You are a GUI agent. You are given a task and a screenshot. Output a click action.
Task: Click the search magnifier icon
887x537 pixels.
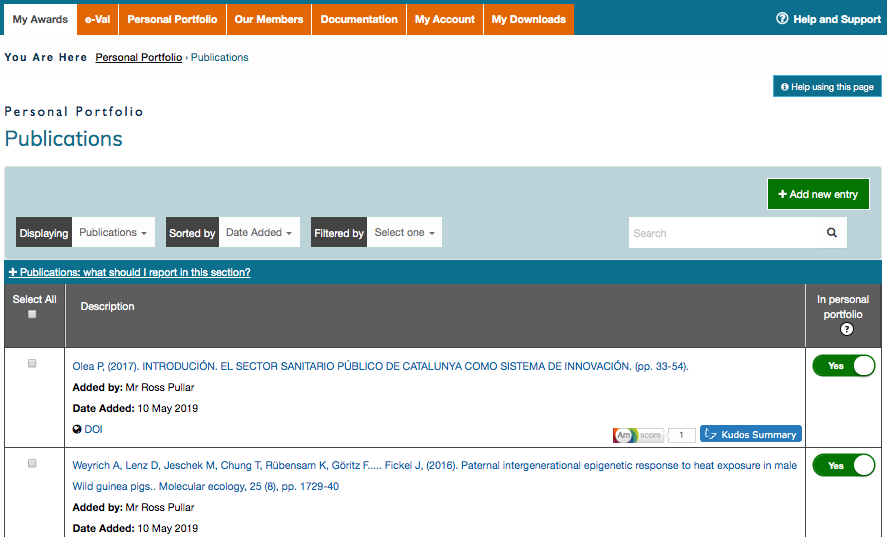(x=831, y=233)
